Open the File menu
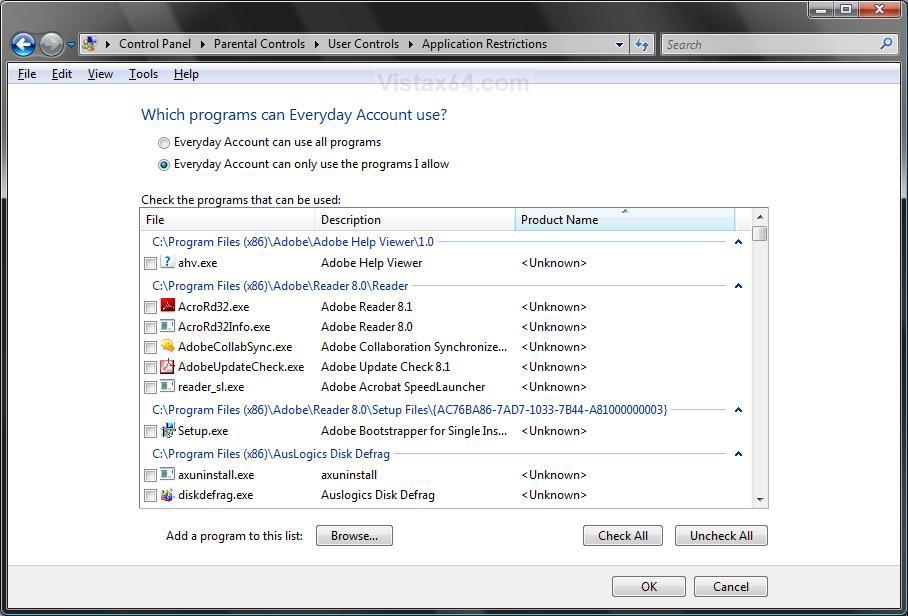The height and width of the screenshot is (616, 908). (27, 74)
